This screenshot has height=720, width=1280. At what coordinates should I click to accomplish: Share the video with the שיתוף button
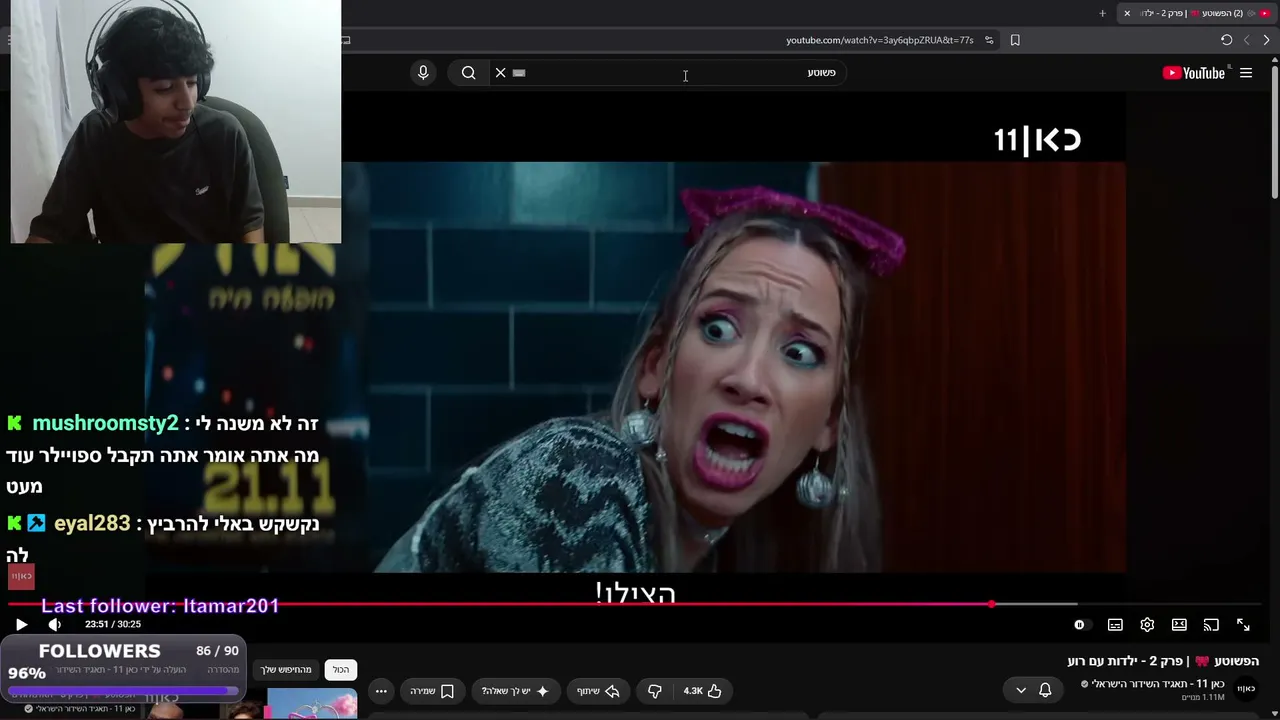[598, 691]
